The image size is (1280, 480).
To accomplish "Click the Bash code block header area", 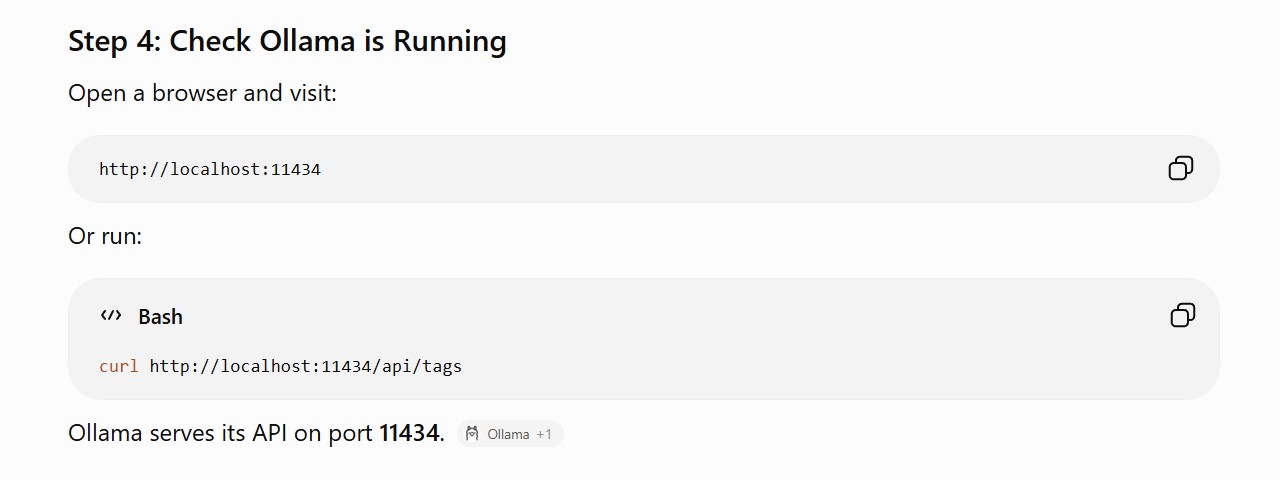I will pos(640,316).
